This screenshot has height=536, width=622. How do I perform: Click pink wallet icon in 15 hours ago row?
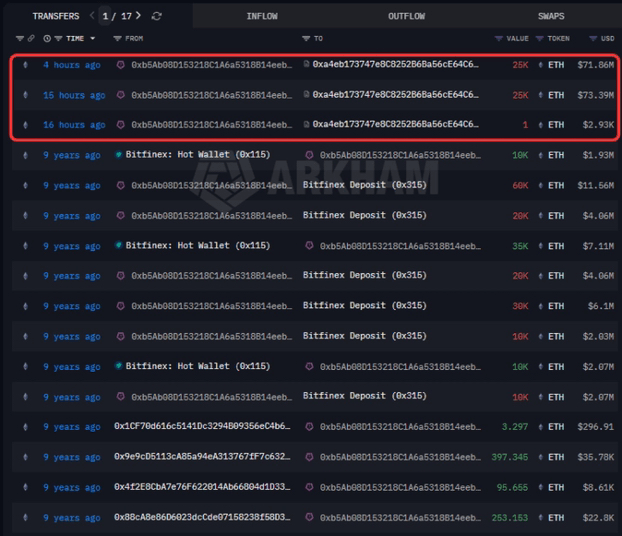[x=121, y=95]
